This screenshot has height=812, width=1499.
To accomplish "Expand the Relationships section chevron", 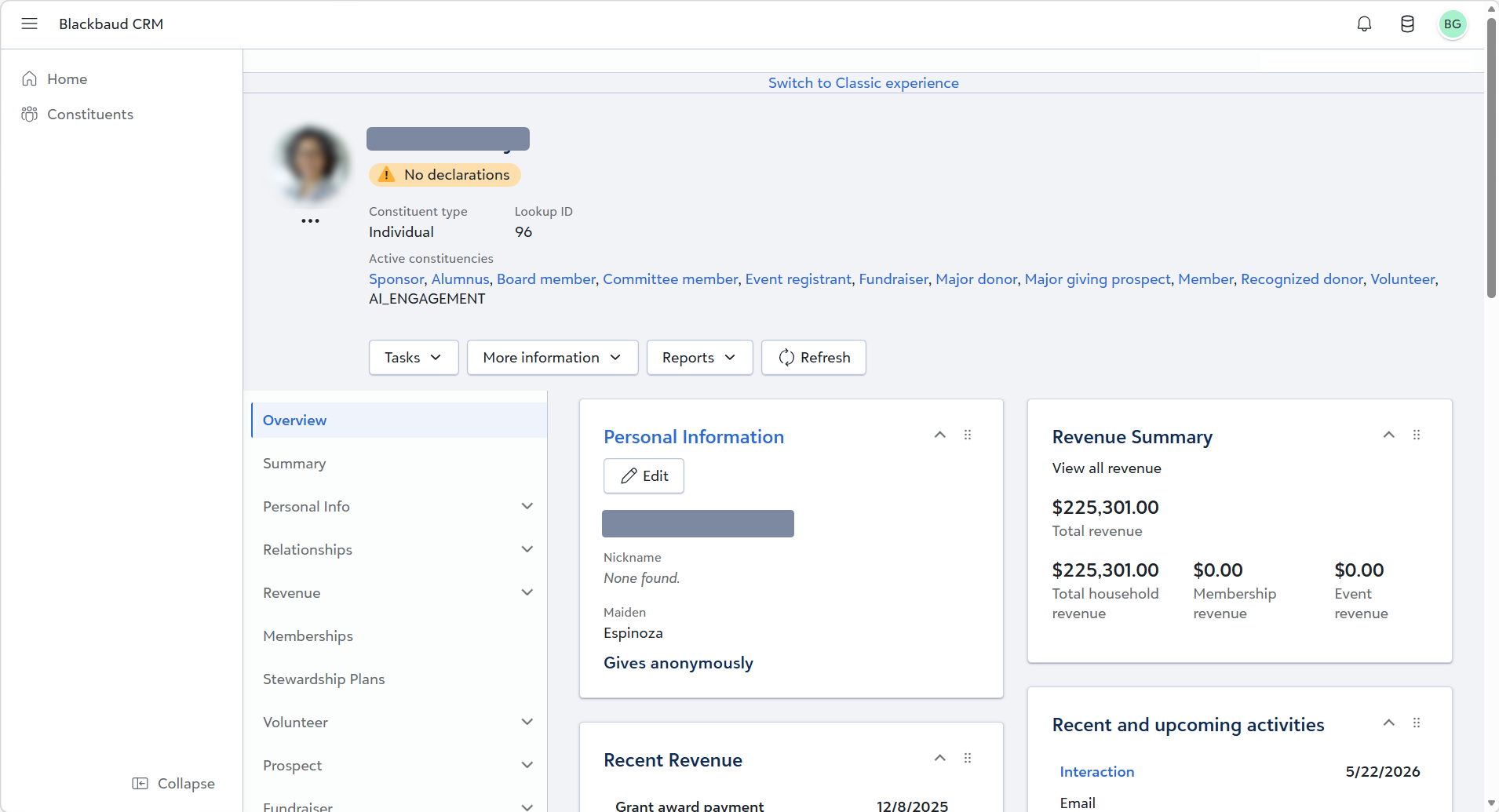I will 527,549.
